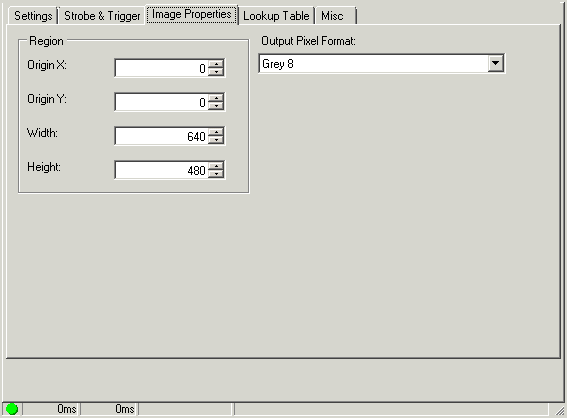Open the Strobe & Trigger tab
This screenshot has height=418, width=567.
pyautogui.click(x=102, y=16)
